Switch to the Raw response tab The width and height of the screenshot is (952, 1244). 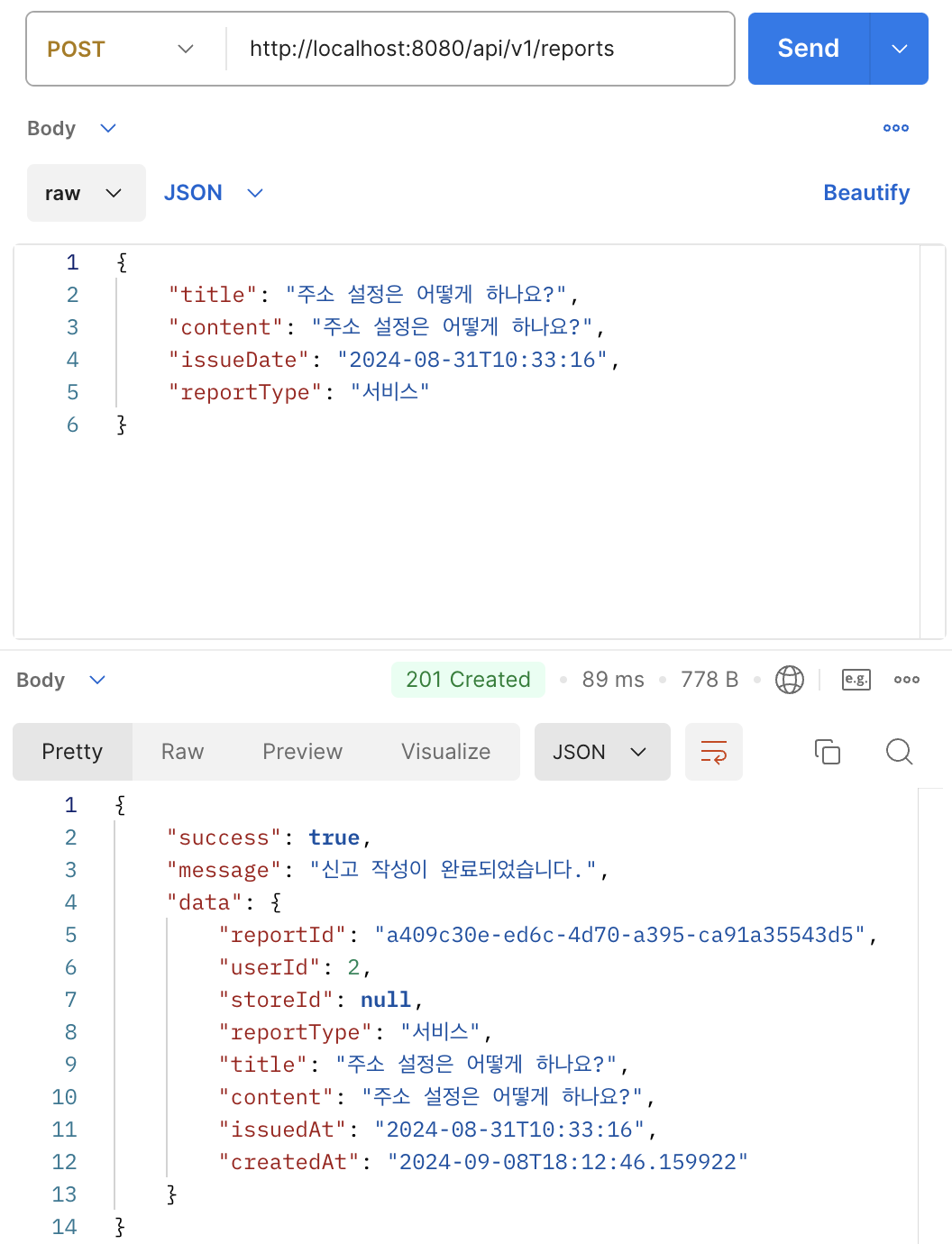(182, 752)
